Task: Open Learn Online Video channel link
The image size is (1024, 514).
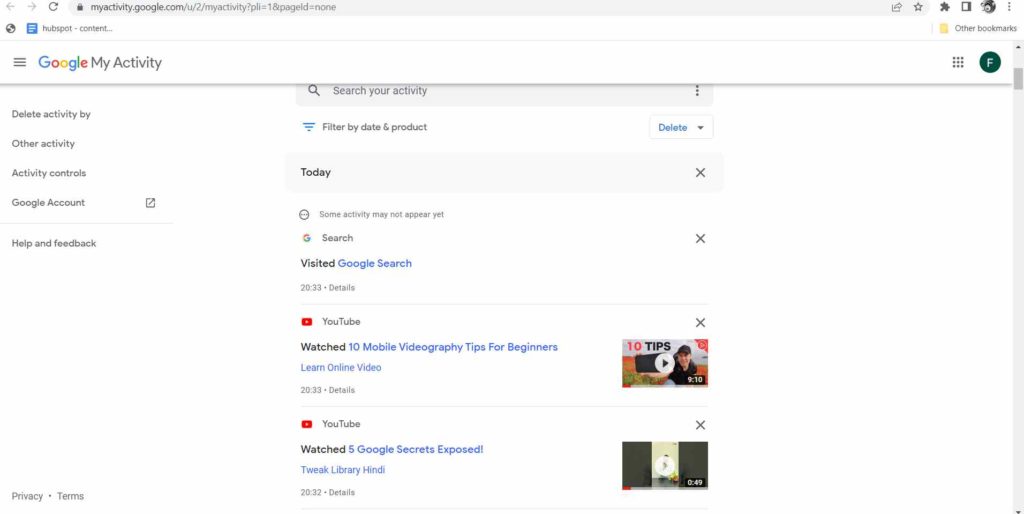Action: (x=341, y=367)
